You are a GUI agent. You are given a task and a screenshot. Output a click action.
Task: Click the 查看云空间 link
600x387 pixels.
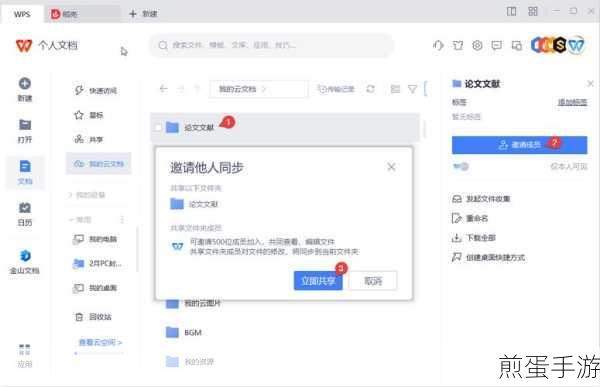100,342
